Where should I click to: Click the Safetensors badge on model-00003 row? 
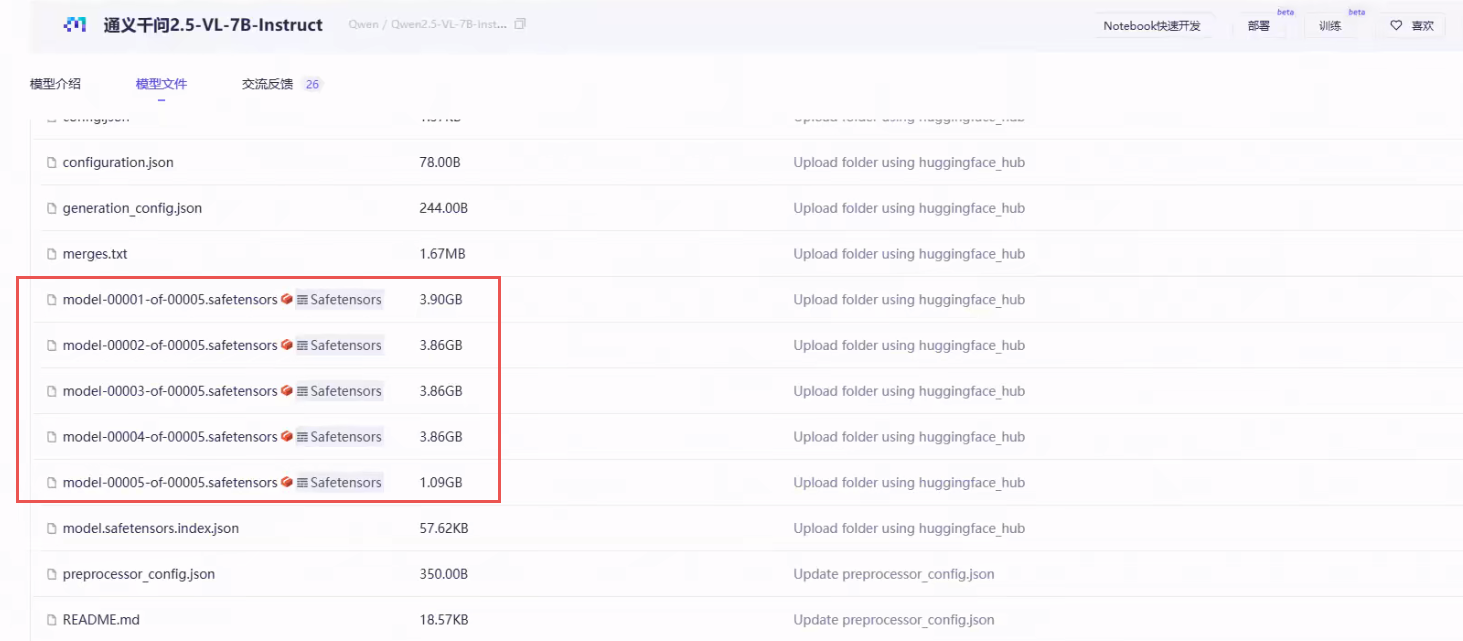[x=339, y=391]
